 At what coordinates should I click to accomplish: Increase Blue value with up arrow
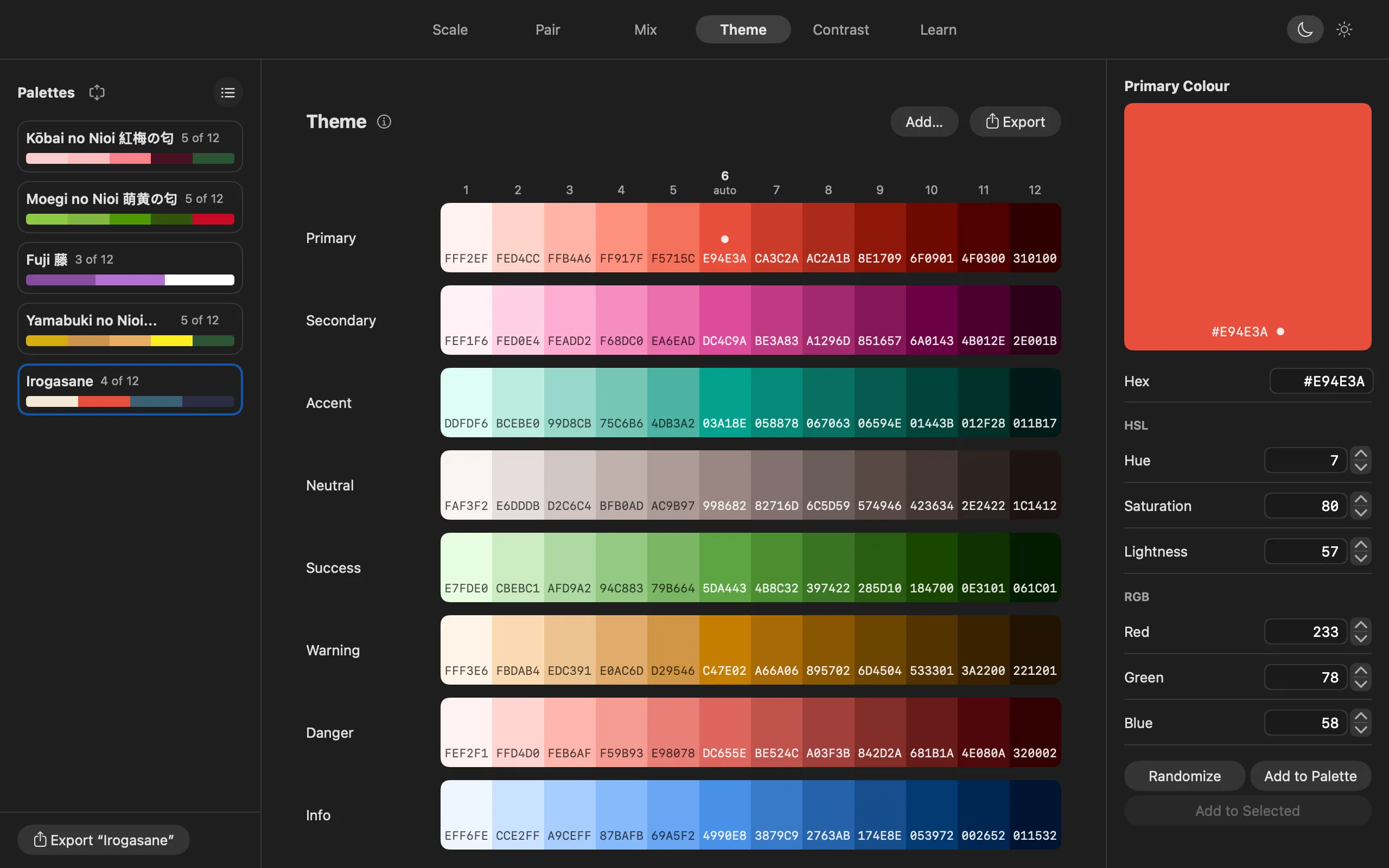click(x=1360, y=716)
